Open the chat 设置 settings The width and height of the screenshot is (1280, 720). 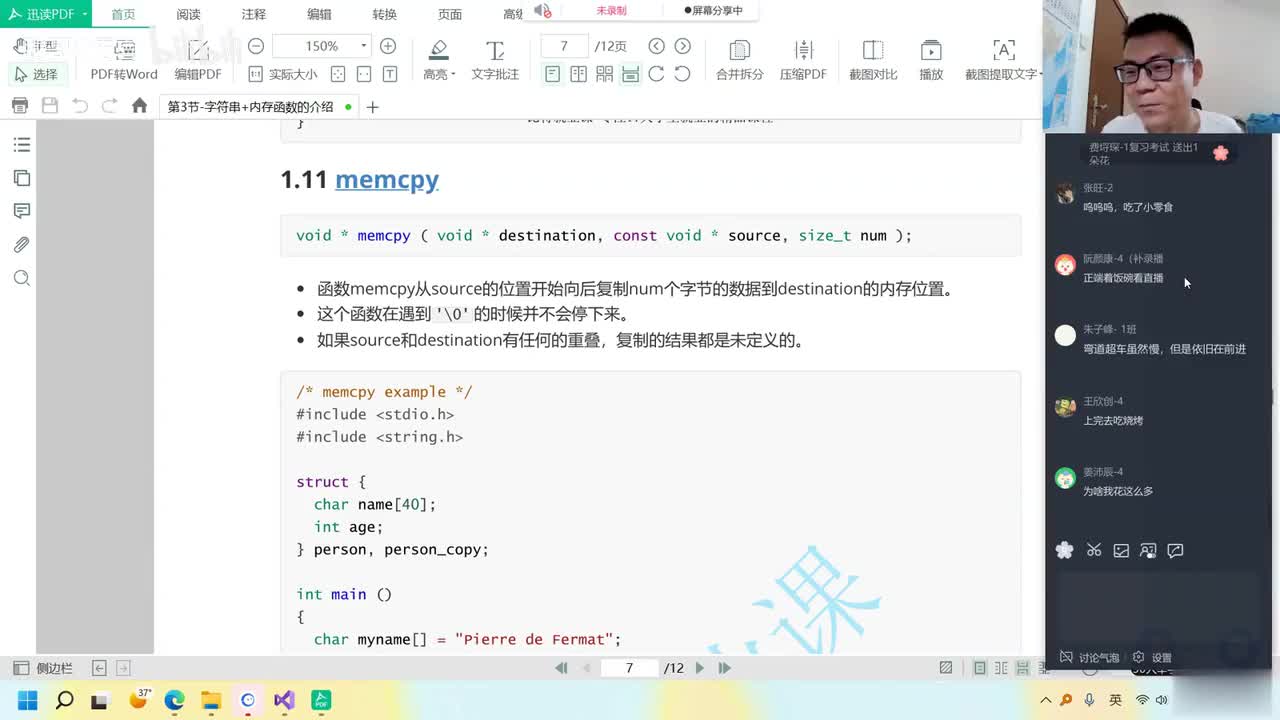[1152, 658]
